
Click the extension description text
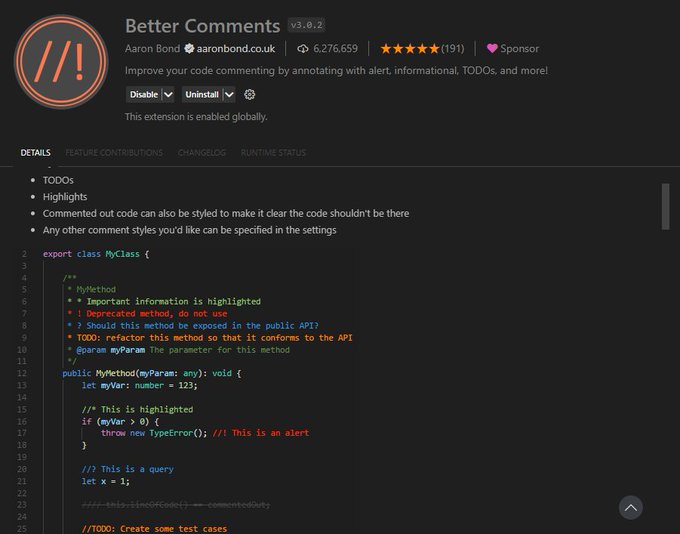[336, 70]
